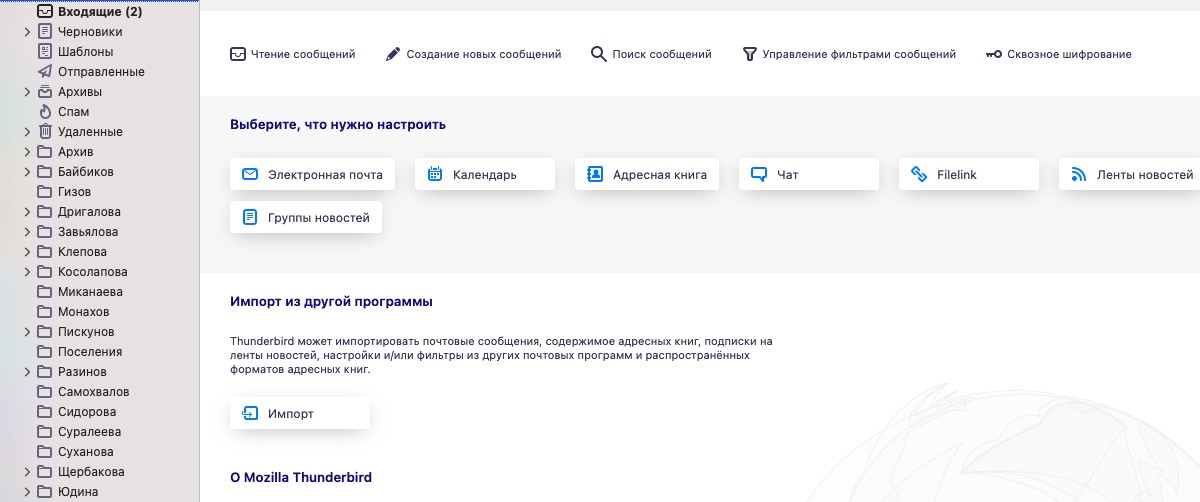
Task: Open Создание новых сообщений link
Action: (473, 54)
